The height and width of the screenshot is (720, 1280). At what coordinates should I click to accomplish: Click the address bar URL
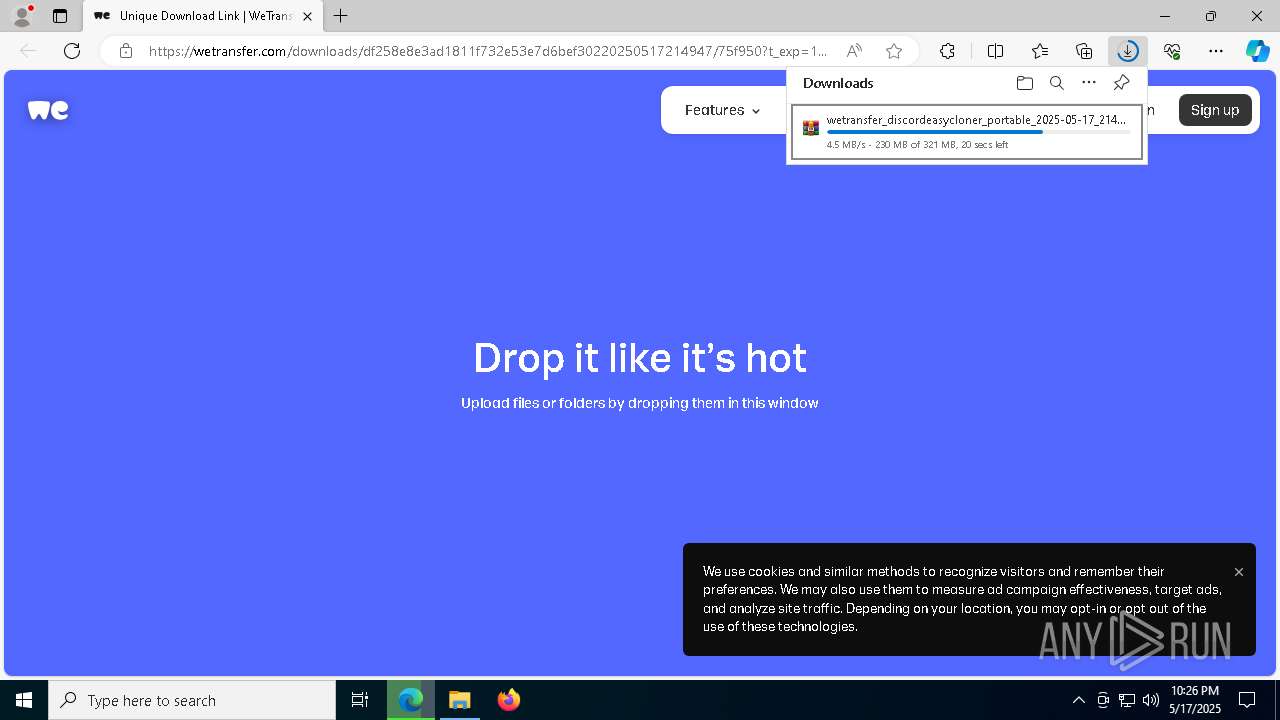coord(488,51)
